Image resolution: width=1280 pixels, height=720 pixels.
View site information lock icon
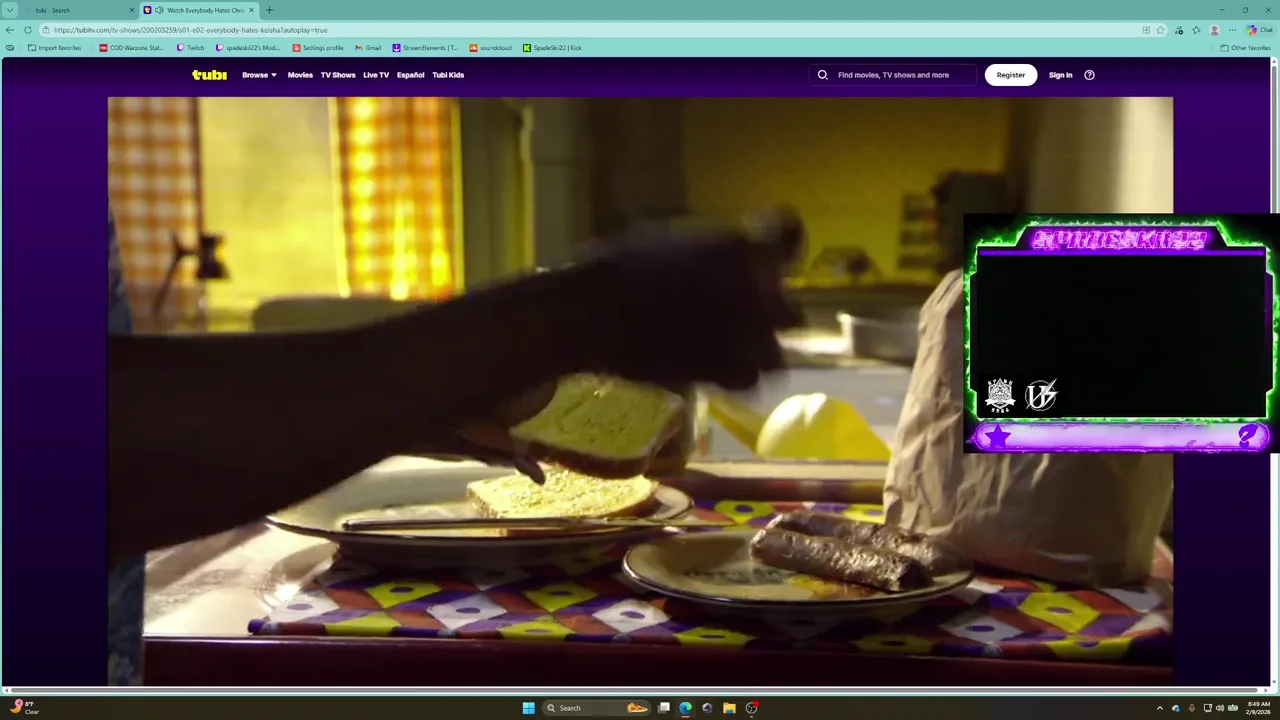(x=47, y=30)
